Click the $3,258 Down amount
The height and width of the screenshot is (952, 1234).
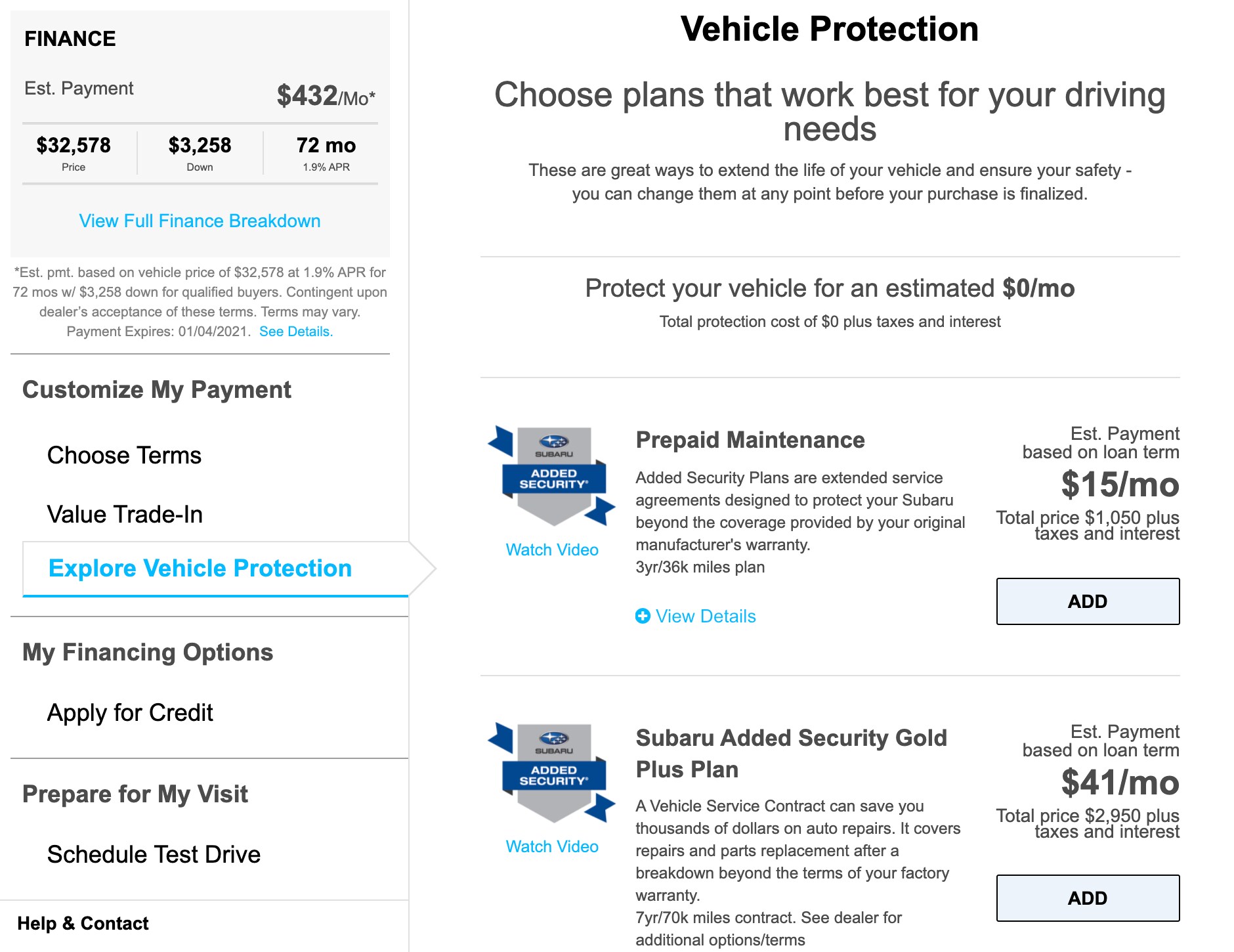tap(200, 145)
